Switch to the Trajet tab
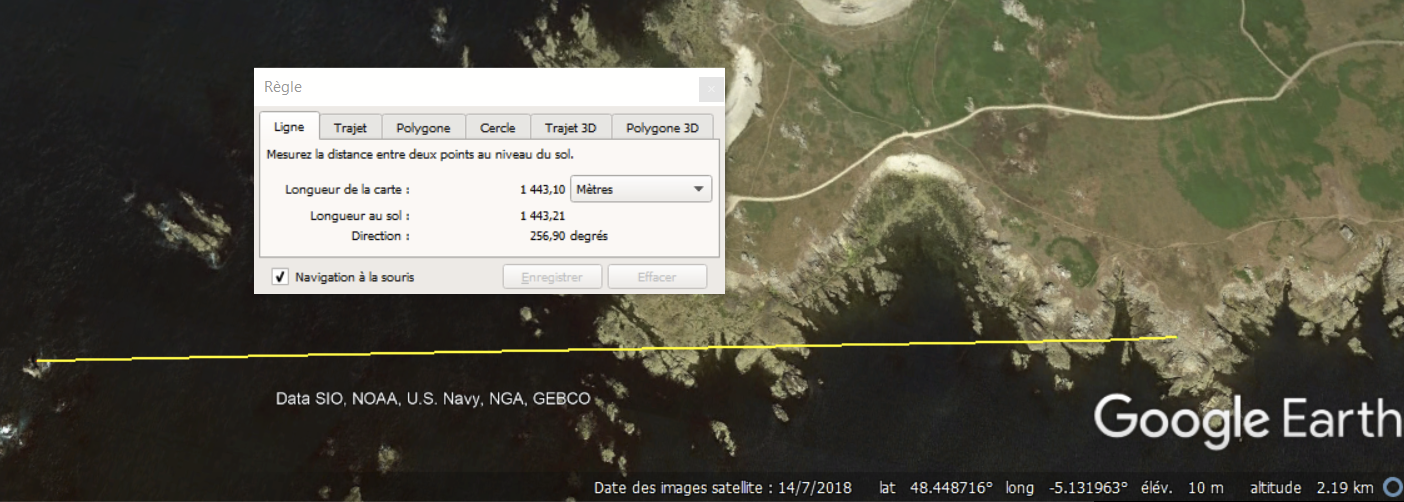Screen dimensions: 1404x502 [350, 128]
